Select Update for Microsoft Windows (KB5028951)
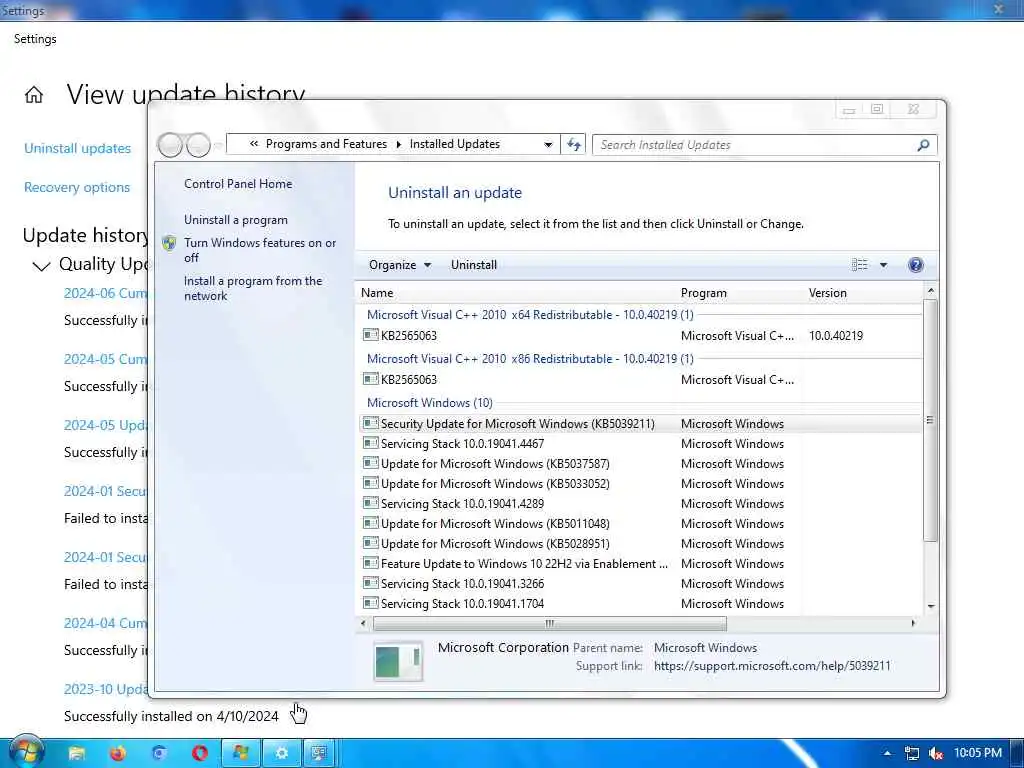 (640, 543)
